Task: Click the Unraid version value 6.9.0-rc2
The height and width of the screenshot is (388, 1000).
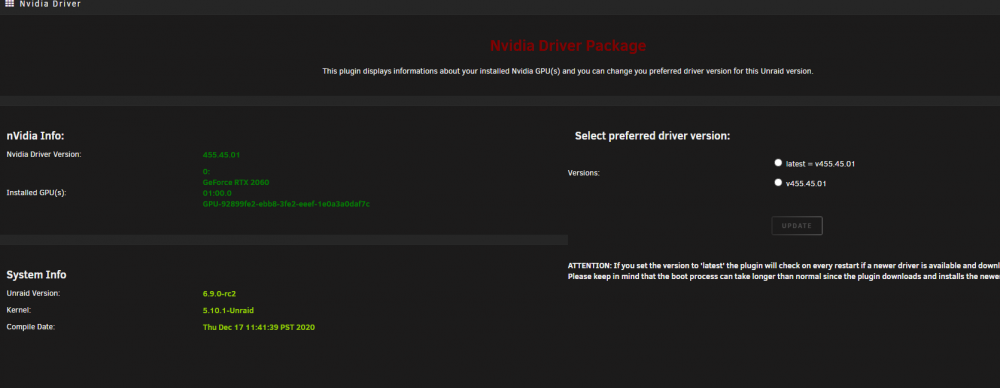Action: (x=219, y=294)
